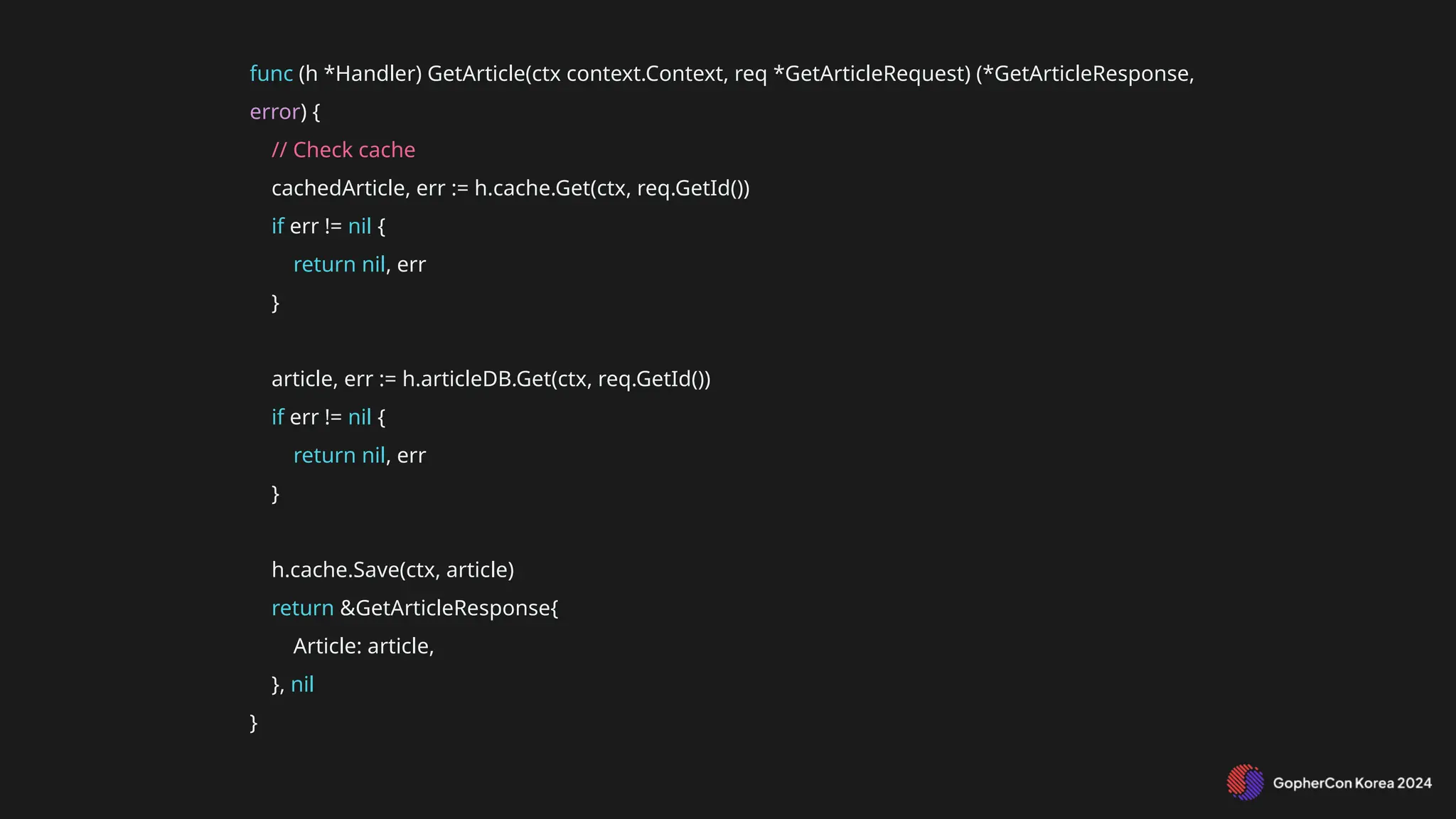Click '*GetArticleRequest)' in the signature
1456x819 pixels.
coord(872,73)
